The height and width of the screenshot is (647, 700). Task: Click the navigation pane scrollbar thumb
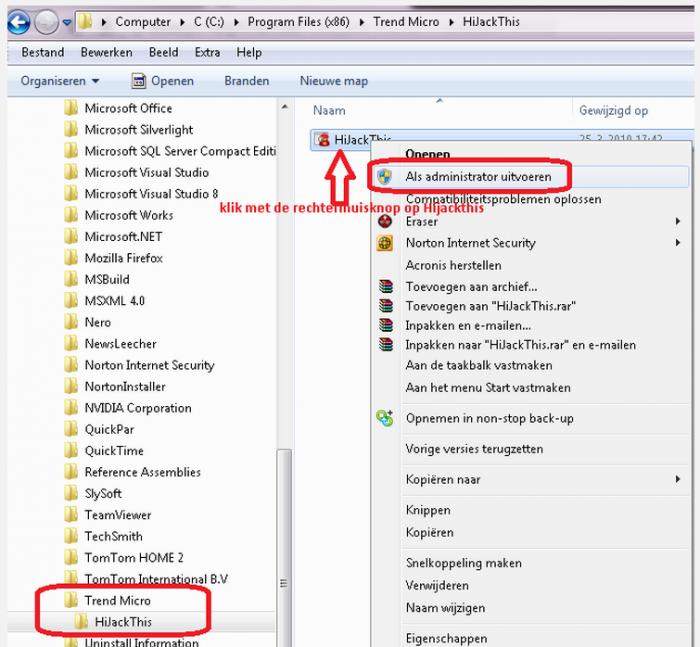pyautogui.click(x=284, y=547)
